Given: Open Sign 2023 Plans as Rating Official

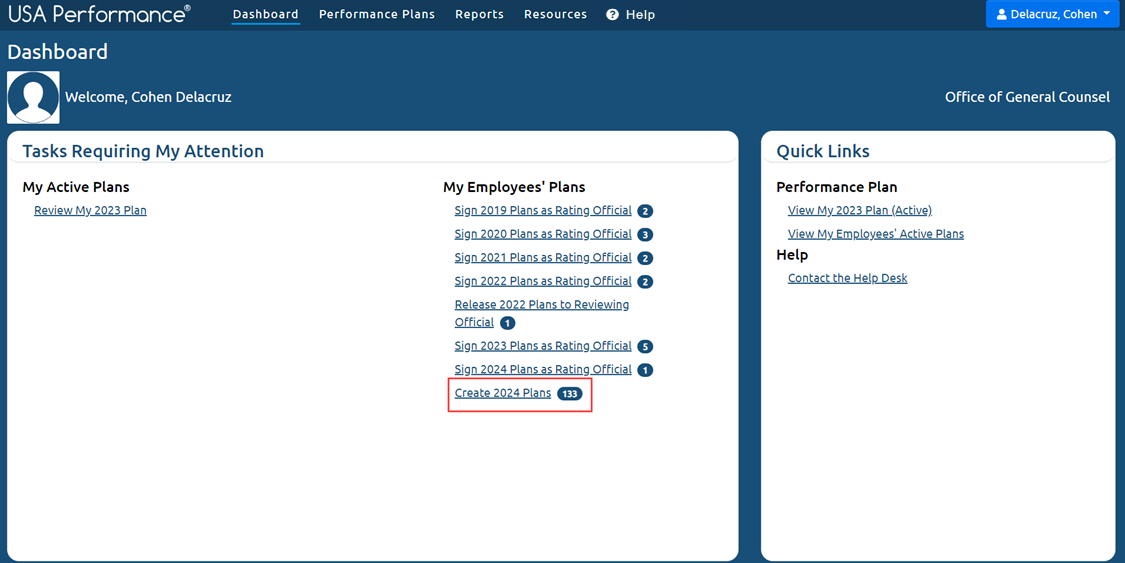Looking at the screenshot, I should [x=543, y=346].
